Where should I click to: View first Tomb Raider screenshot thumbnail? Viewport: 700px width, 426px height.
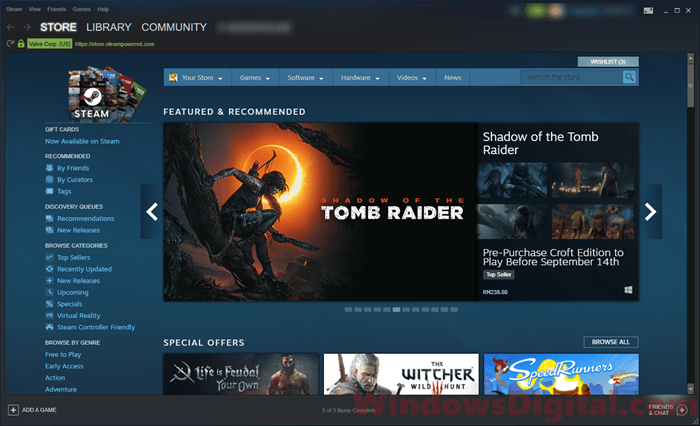(512, 180)
